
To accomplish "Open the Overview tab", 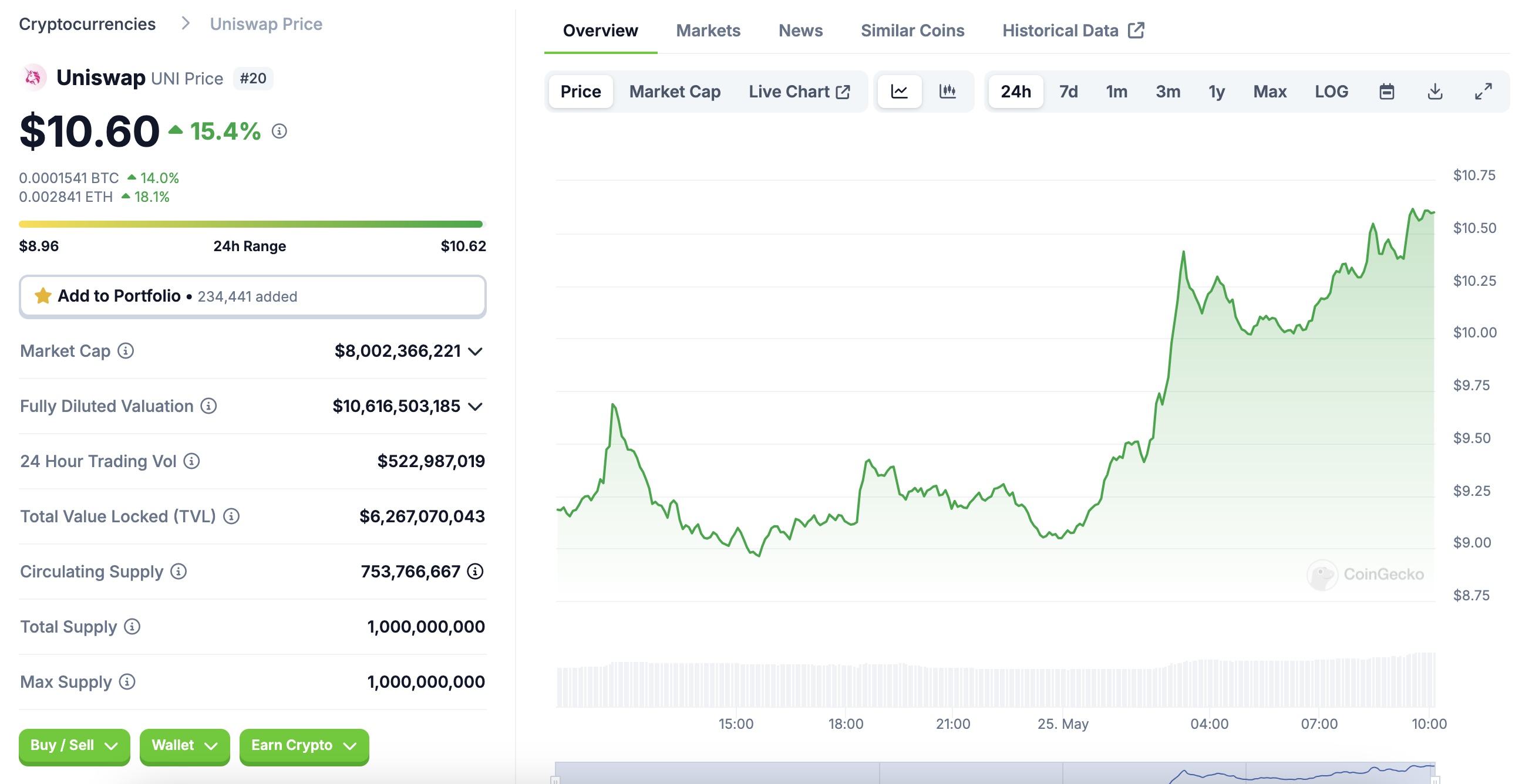I will click(x=600, y=31).
